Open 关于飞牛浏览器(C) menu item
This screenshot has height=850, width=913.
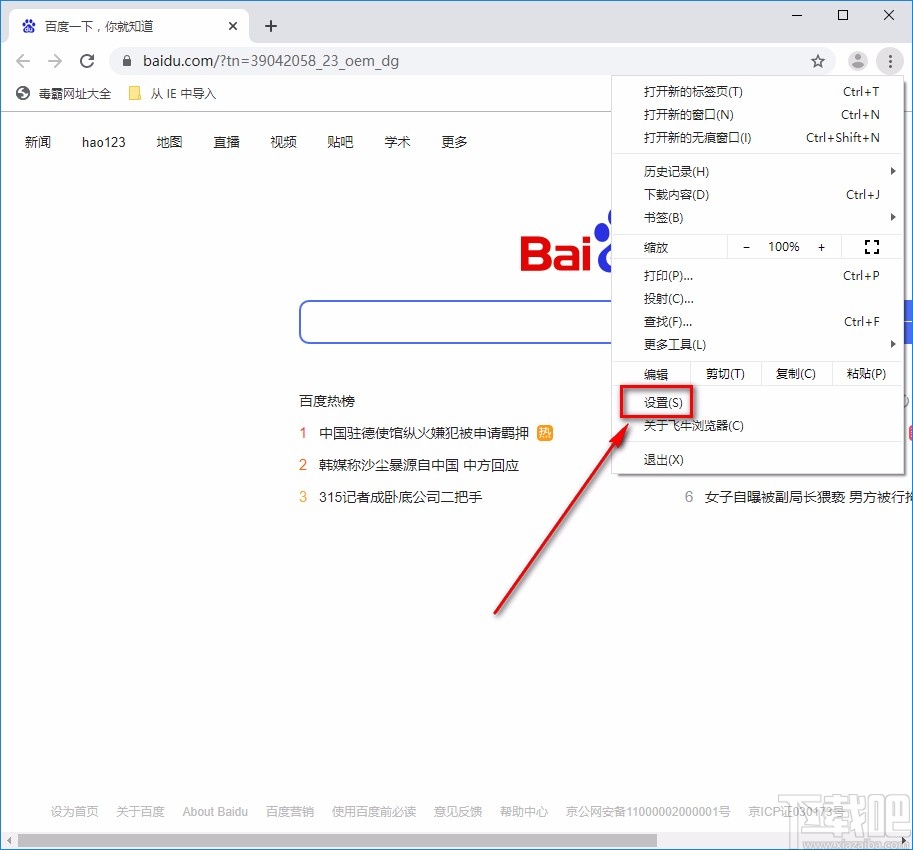tap(757, 426)
